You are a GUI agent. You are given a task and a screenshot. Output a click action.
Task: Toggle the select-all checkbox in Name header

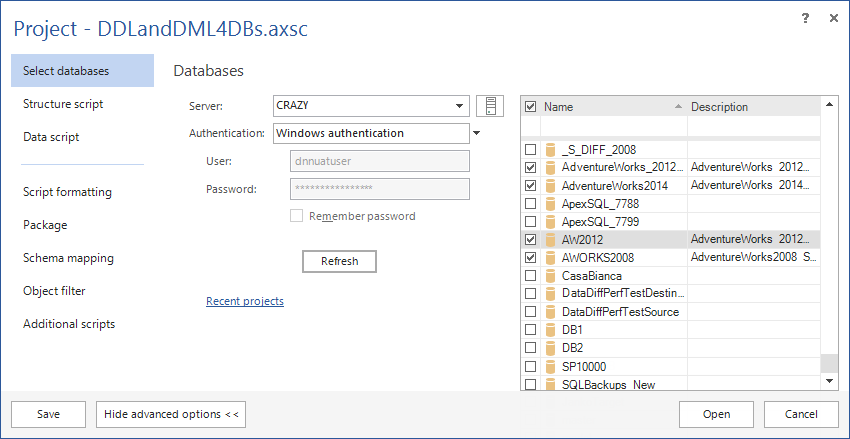tap(530, 106)
